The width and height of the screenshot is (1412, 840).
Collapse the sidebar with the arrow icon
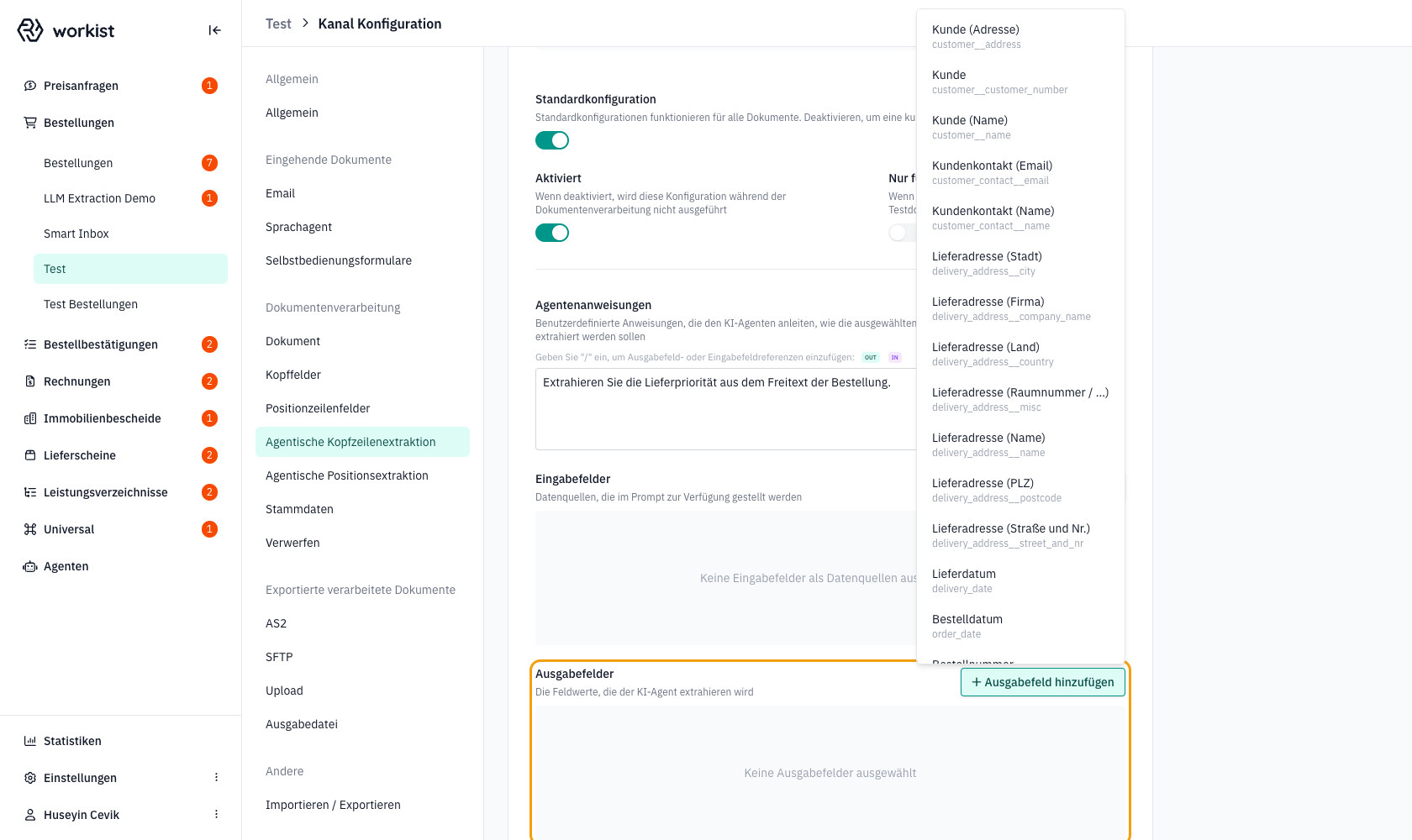click(214, 30)
